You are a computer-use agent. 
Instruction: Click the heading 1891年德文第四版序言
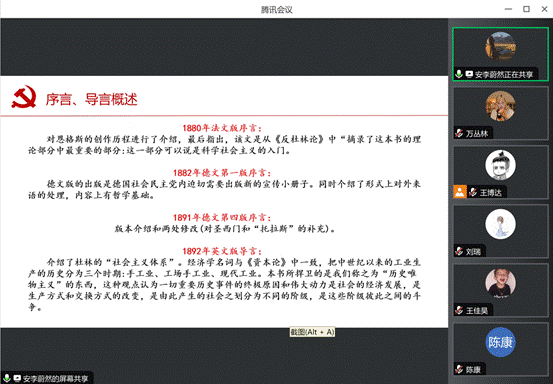(222, 217)
